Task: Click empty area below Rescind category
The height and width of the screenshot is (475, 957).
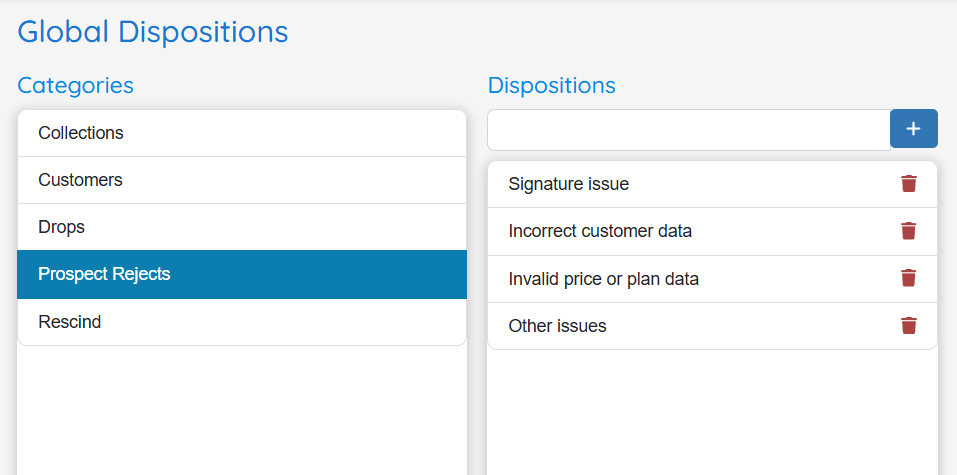Action: click(x=242, y=410)
